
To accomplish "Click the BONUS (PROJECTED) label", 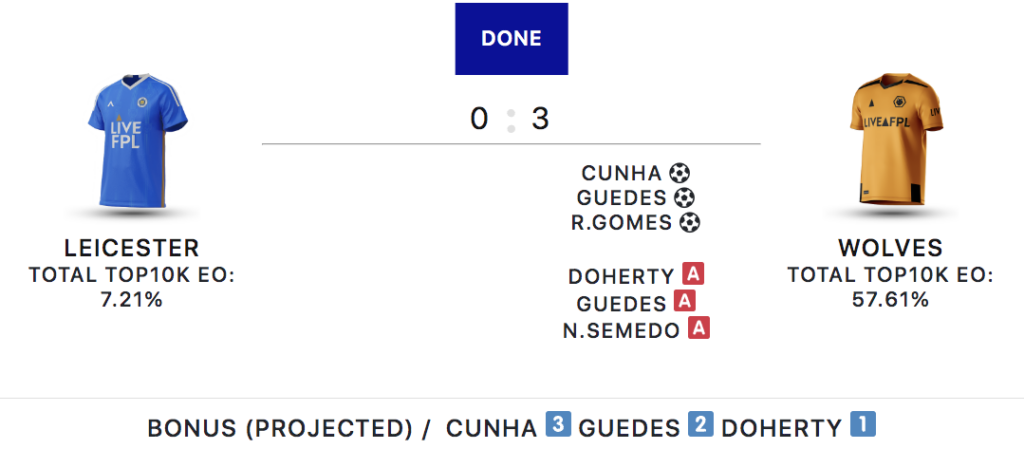I will [x=280, y=428].
